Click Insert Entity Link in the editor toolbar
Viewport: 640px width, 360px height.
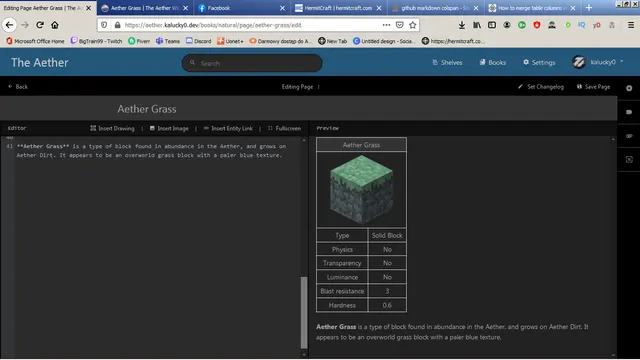pyautogui.click(x=228, y=128)
